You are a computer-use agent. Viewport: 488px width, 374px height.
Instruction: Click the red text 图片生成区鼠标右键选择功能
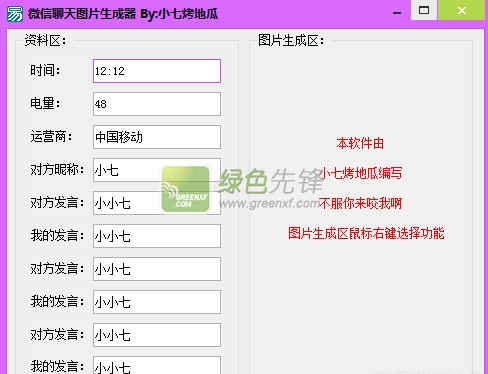click(366, 233)
